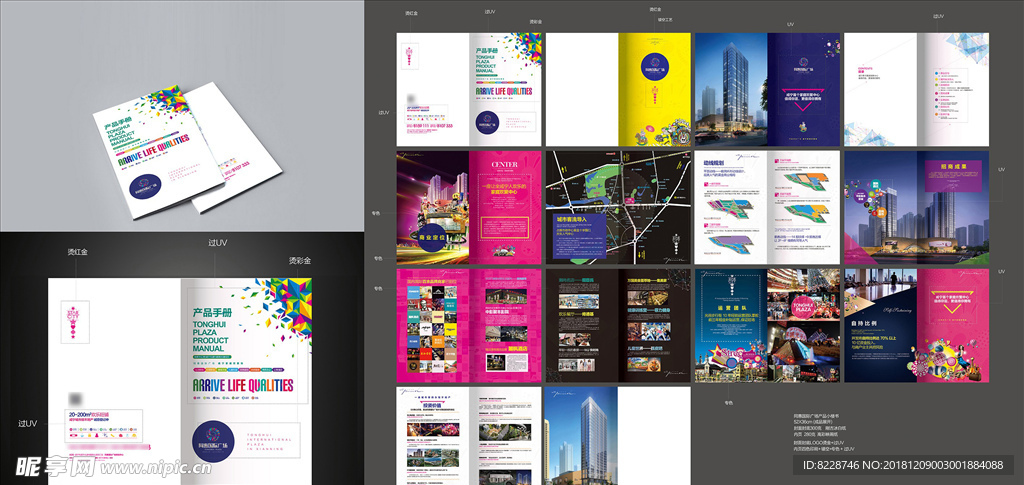Click the 商业定位 blue circle badge
Image resolution: width=1024 pixels, height=485 pixels.
pos(434,238)
